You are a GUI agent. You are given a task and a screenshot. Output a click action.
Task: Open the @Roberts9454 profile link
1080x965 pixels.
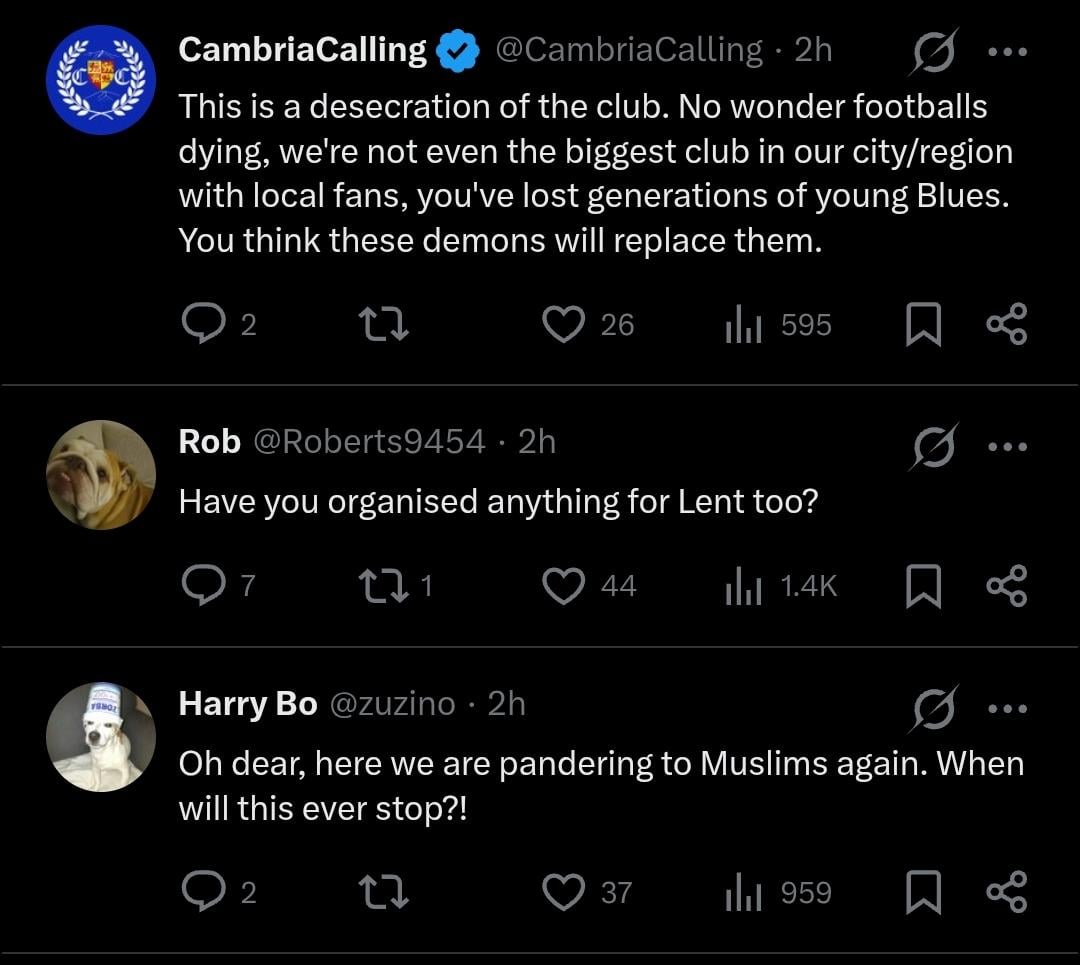coord(370,441)
